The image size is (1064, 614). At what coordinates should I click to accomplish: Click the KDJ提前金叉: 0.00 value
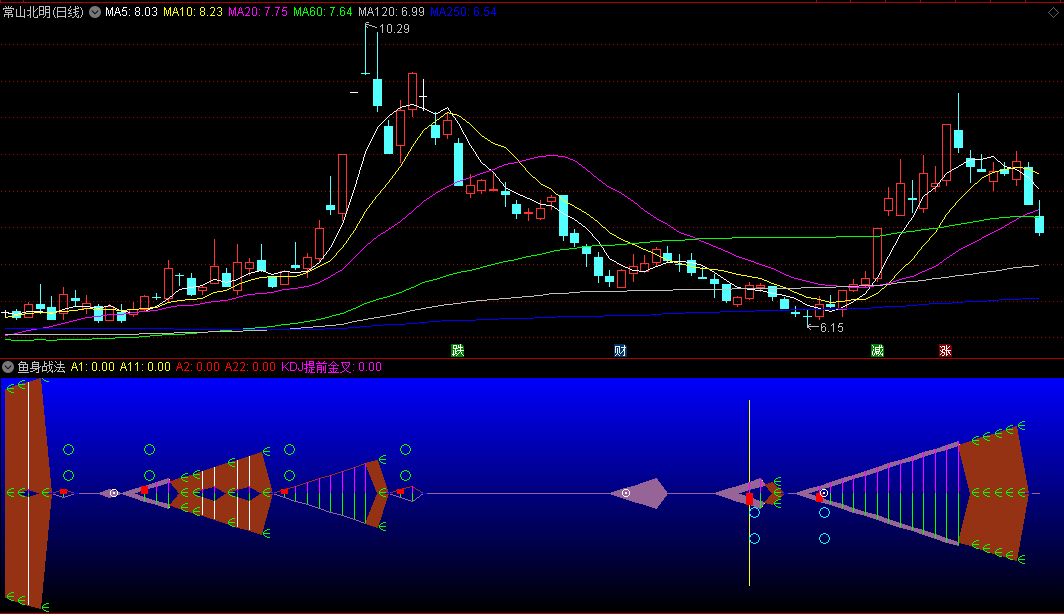click(x=331, y=367)
